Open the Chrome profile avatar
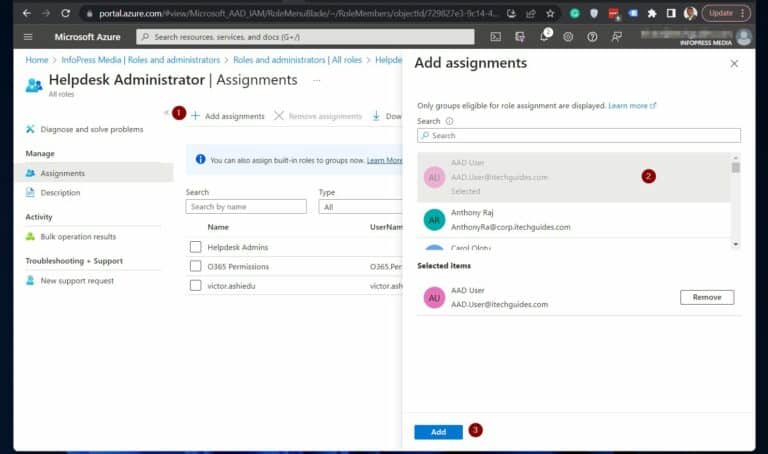 (x=690, y=13)
